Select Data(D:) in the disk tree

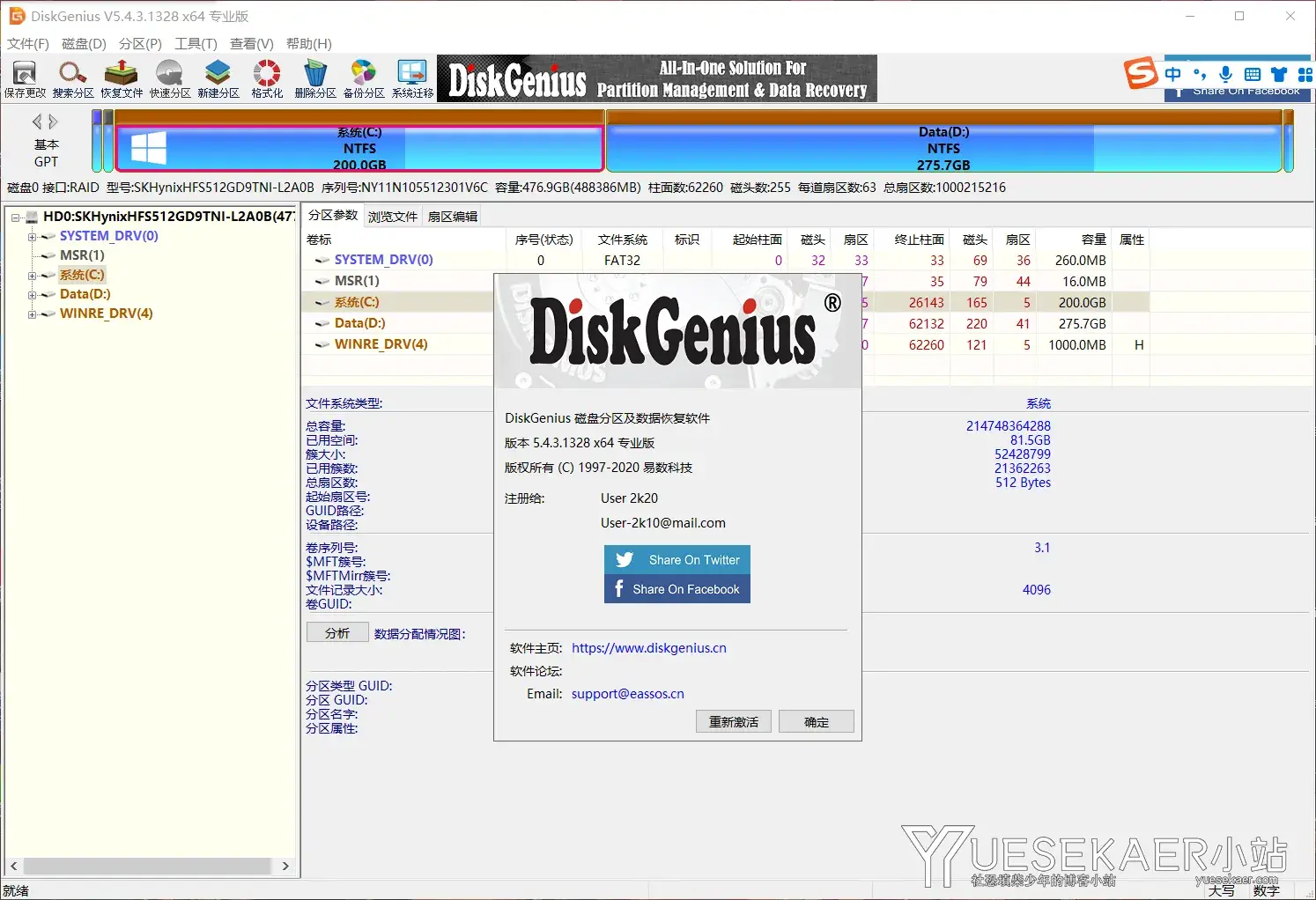[85, 294]
